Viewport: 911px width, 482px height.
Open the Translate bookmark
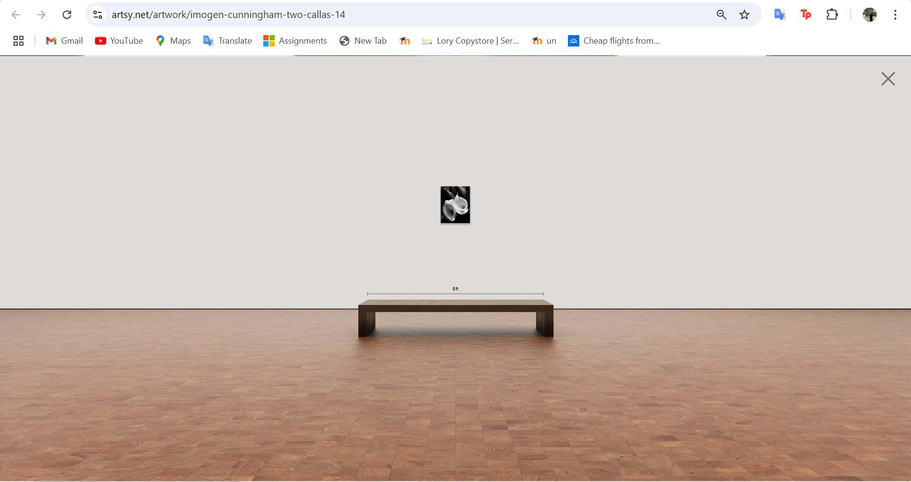point(227,41)
